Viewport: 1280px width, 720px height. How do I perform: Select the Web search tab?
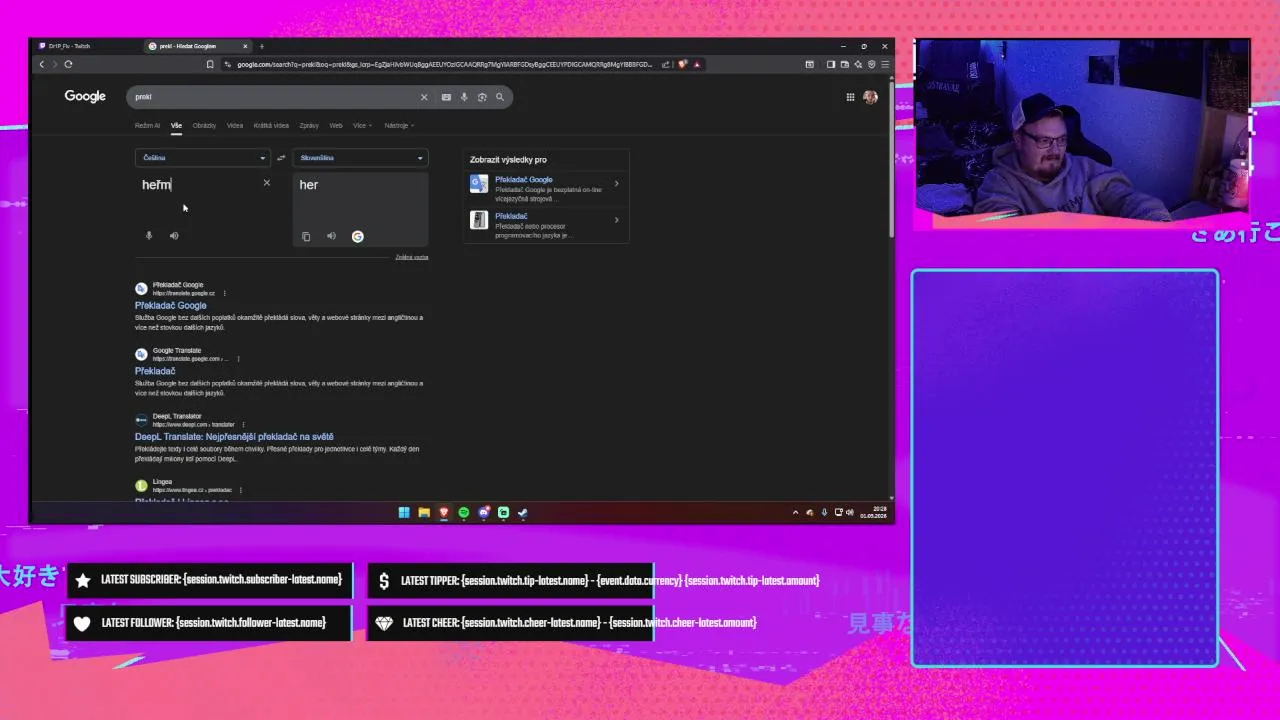[336, 126]
